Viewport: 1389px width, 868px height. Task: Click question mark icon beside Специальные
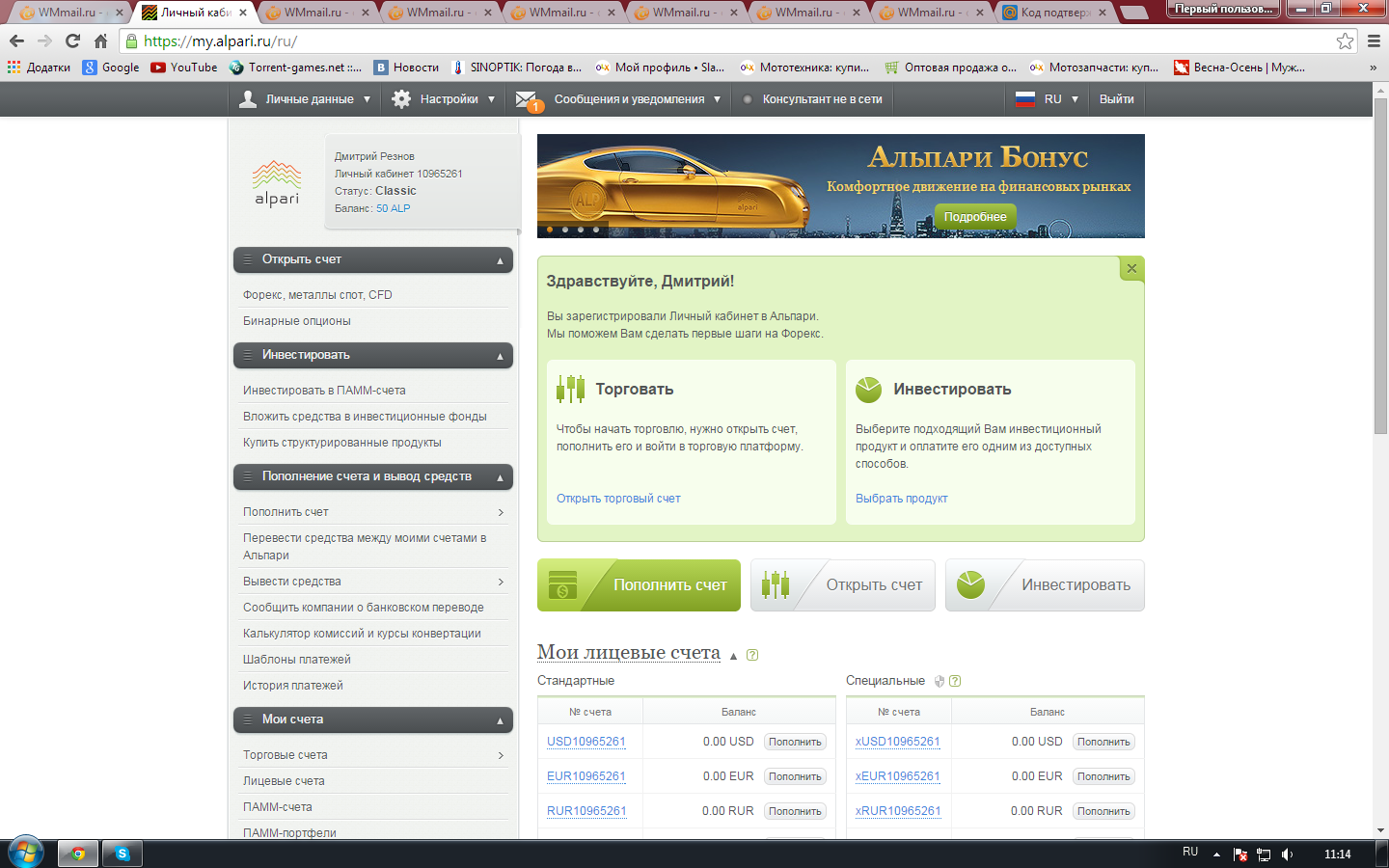tap(955, 681)
